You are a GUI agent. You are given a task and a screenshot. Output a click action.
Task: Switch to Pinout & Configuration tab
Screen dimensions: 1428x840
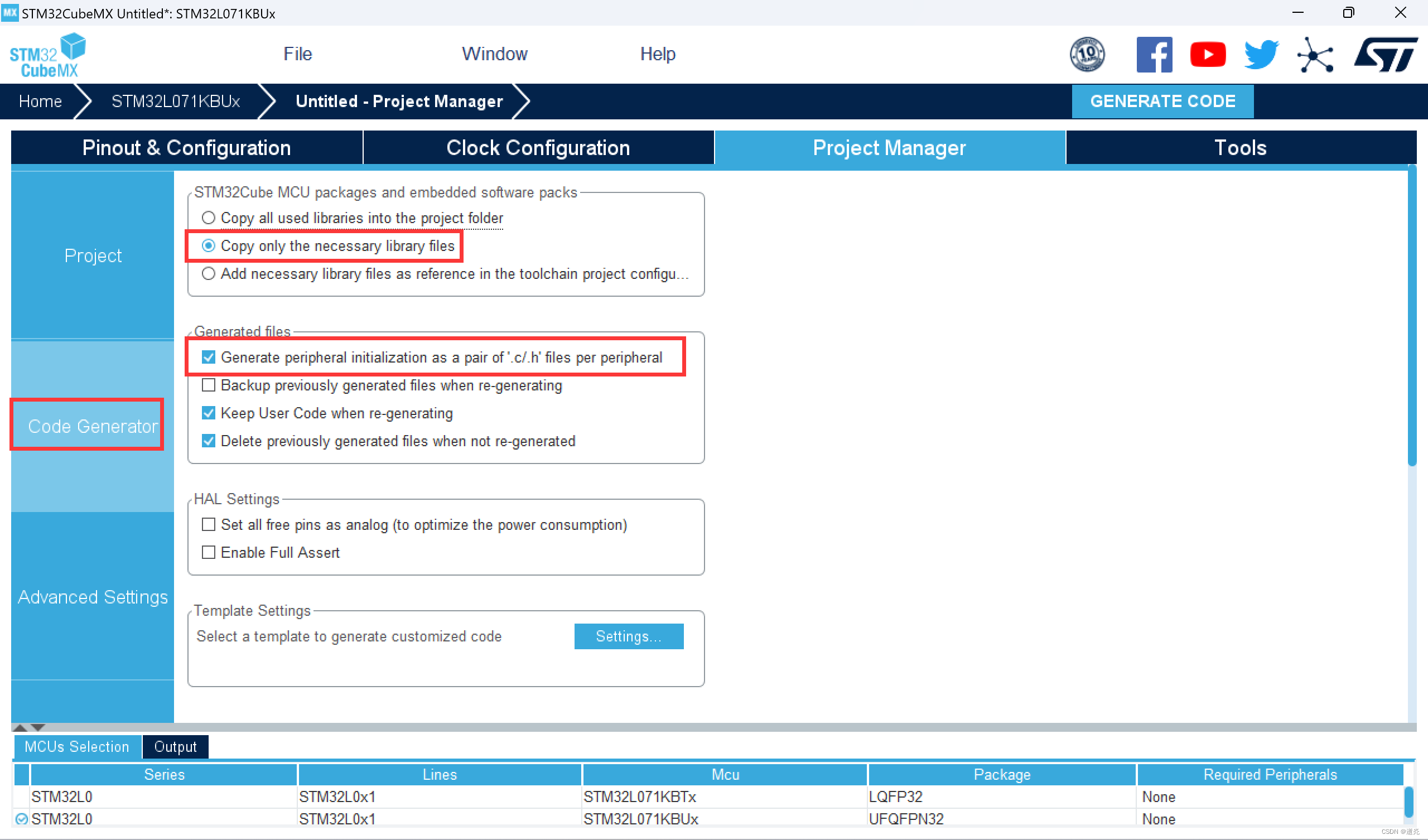186,147
